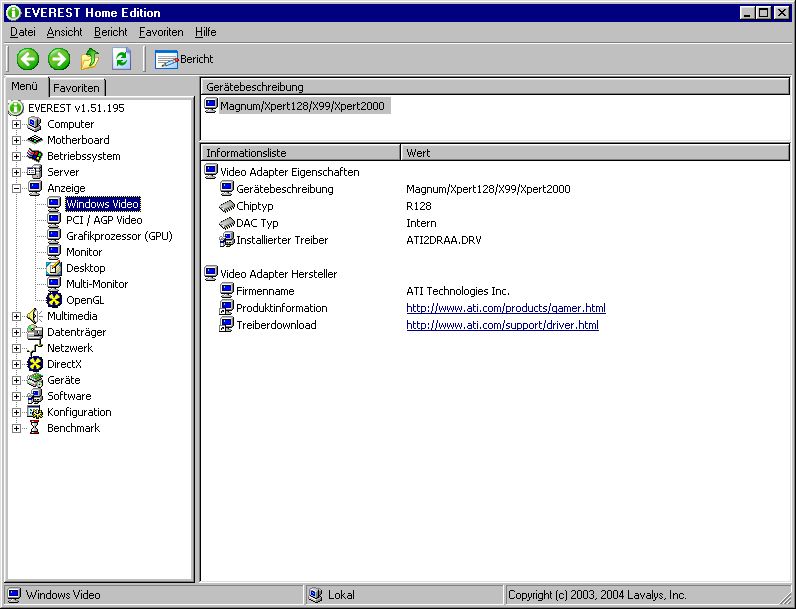This screenshot has width=796, height=609.
Task: Click the Chiptyp chip icon
Action: point(226,206)
